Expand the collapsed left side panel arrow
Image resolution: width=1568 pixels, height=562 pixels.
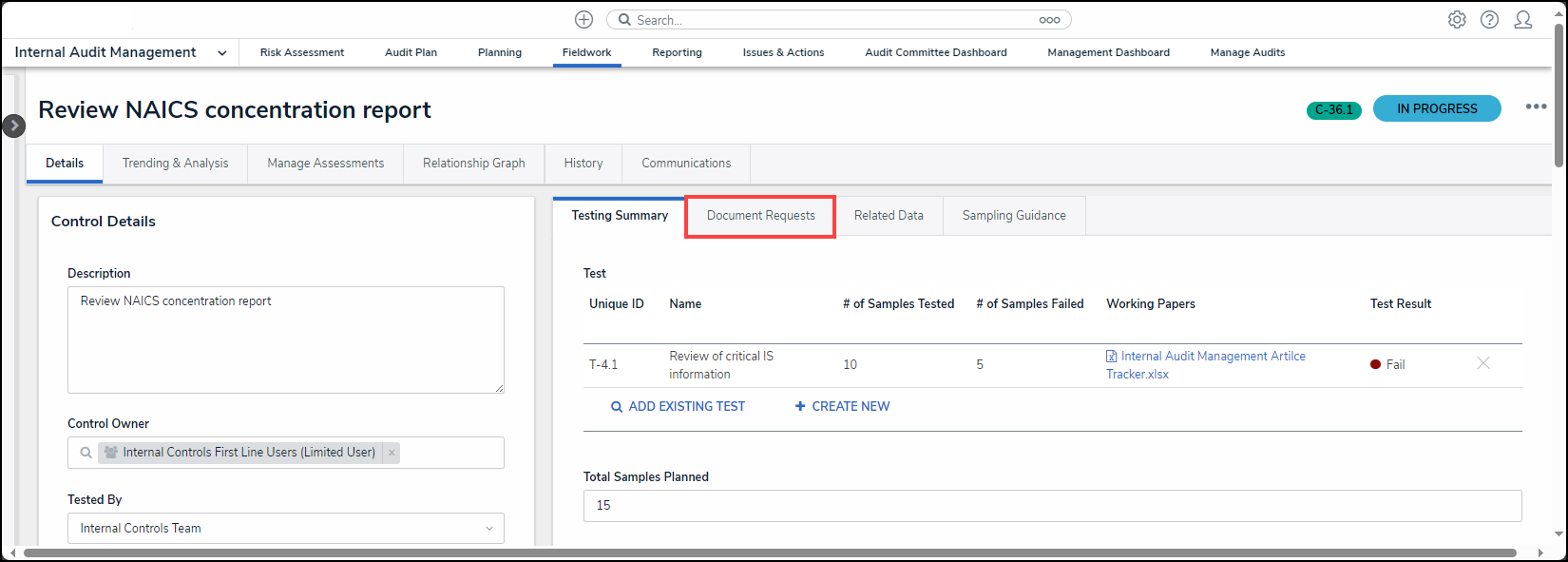pyautogui.click(x=13, y=126)
